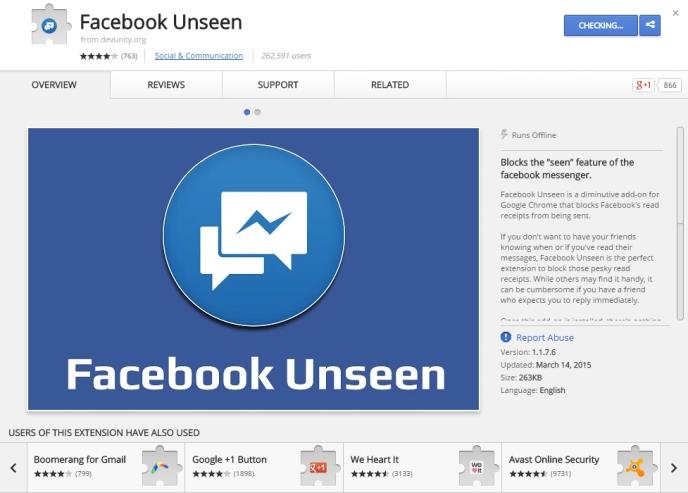
Task: Open the Google +1 Button extension icon
Action: [x=319, y=466]
